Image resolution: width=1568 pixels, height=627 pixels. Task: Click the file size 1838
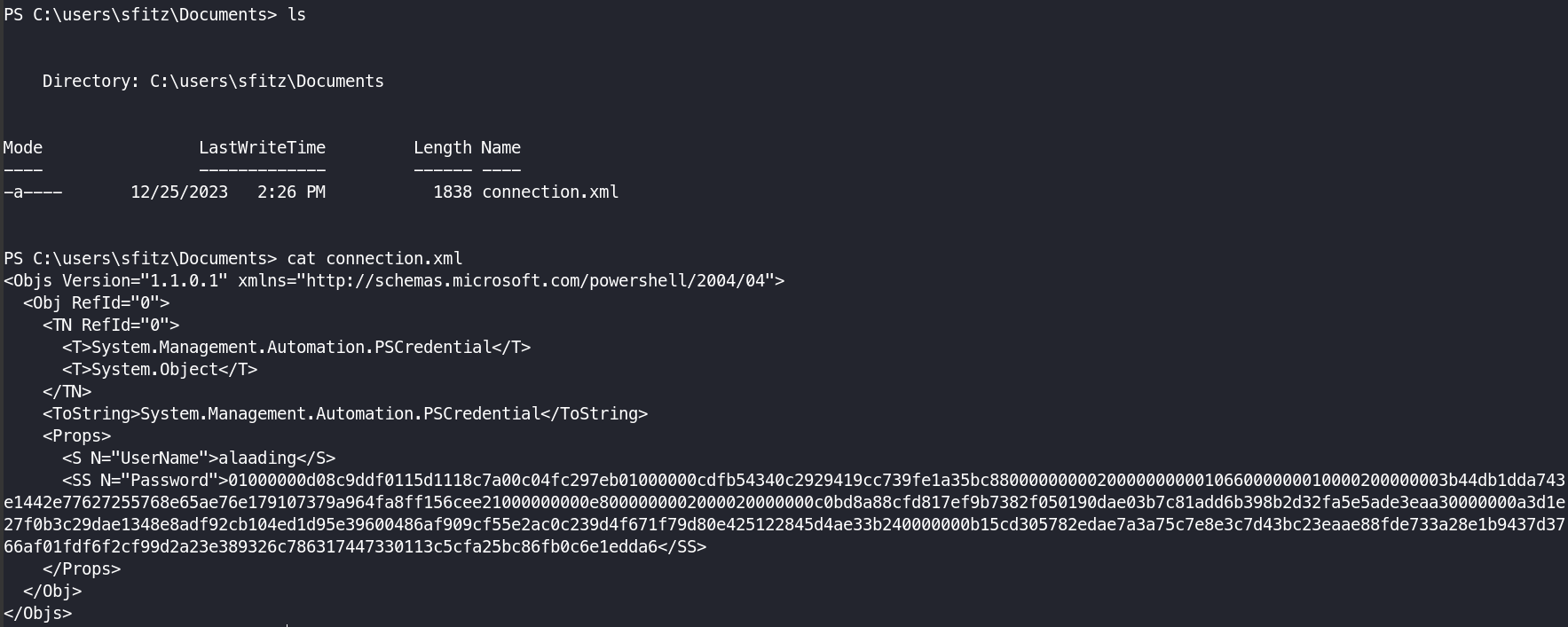tap(453, 192)
